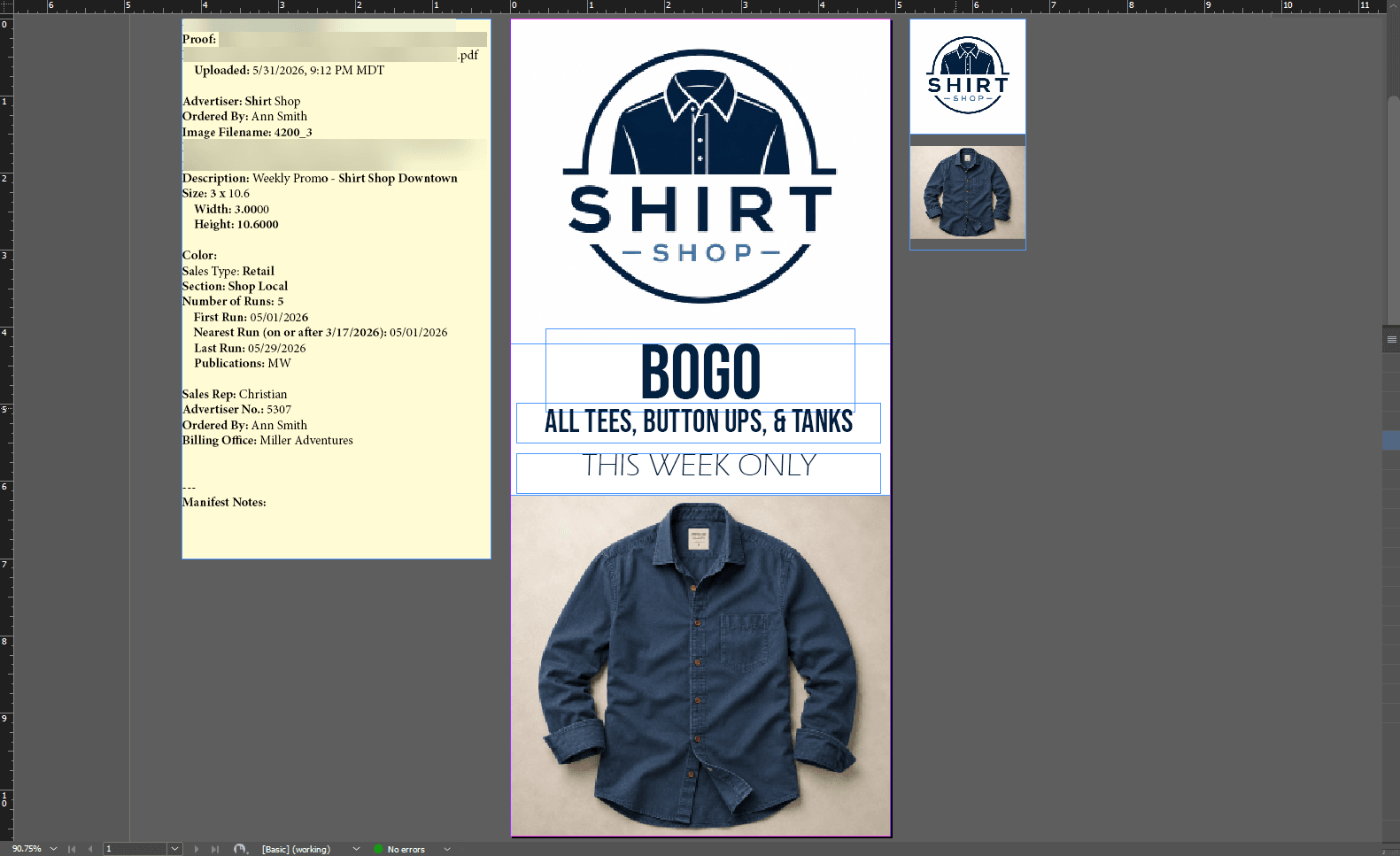Screen dimensions: 1400x856
Task: Jump to the last page
Action: [215, 849]
